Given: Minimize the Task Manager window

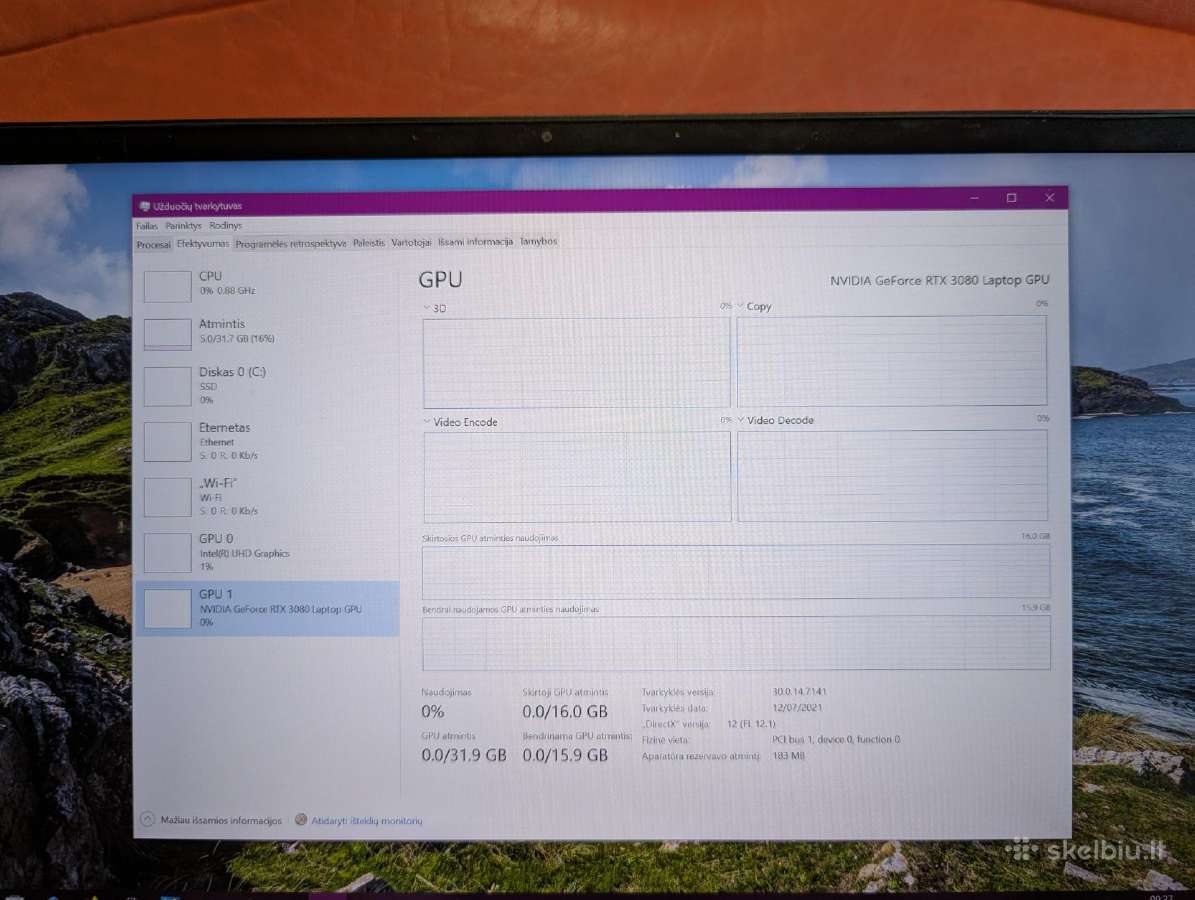Looking at the screenshot, I should pos(974,198).
